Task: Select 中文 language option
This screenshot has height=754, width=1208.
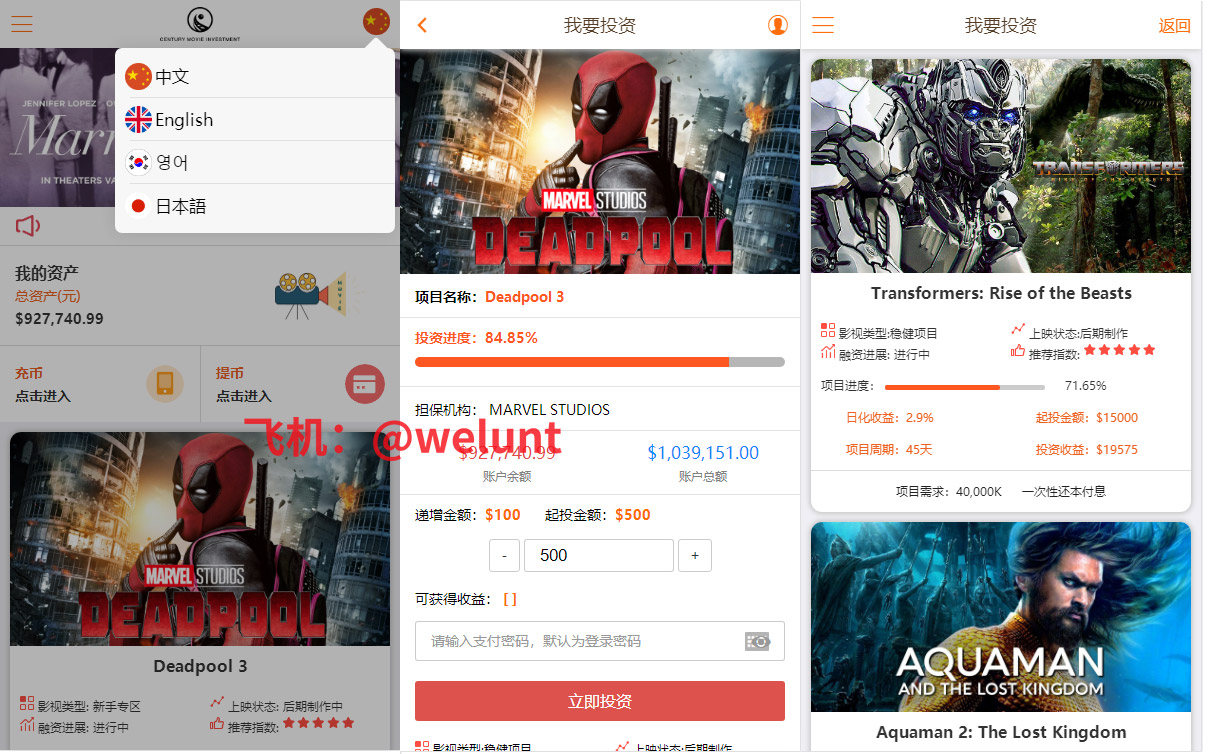Action: 255,76
